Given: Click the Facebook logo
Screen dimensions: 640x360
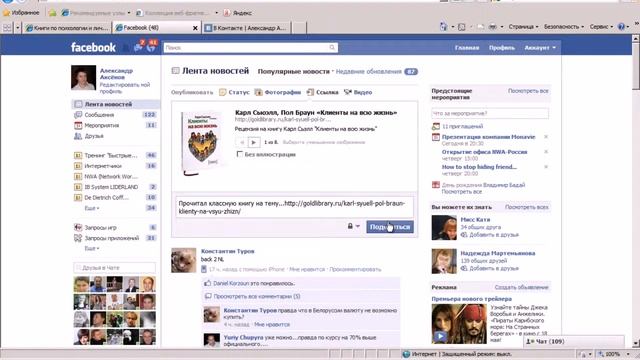Looking at the screenshot, I should click(93, 47).
